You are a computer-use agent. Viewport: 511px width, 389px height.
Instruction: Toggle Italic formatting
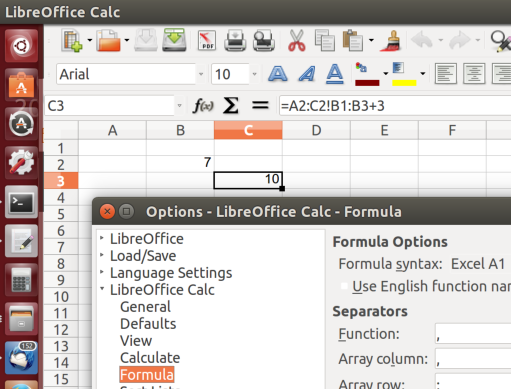[x=307, y=74]
